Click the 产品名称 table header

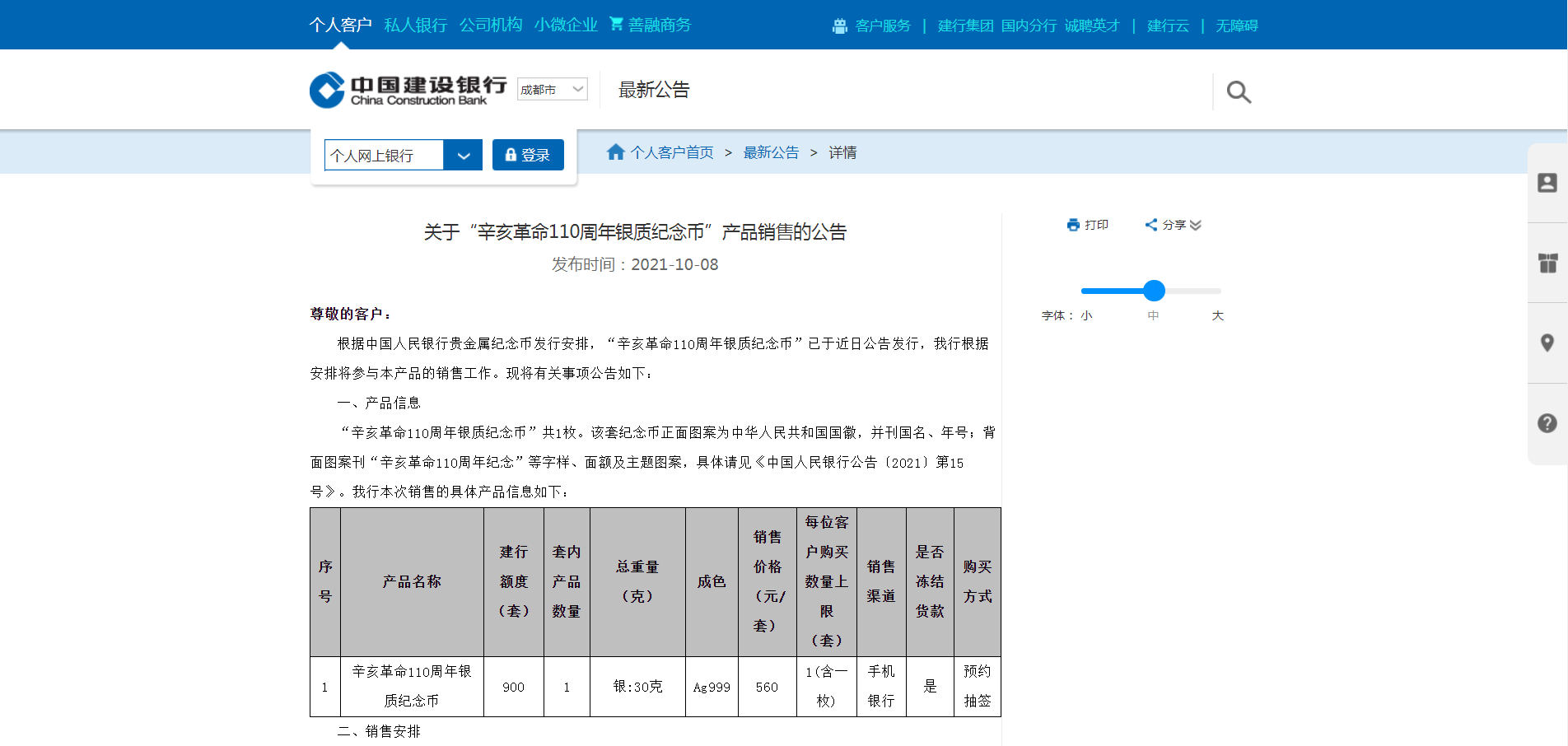pyautogui.click(x=412, y=582)
